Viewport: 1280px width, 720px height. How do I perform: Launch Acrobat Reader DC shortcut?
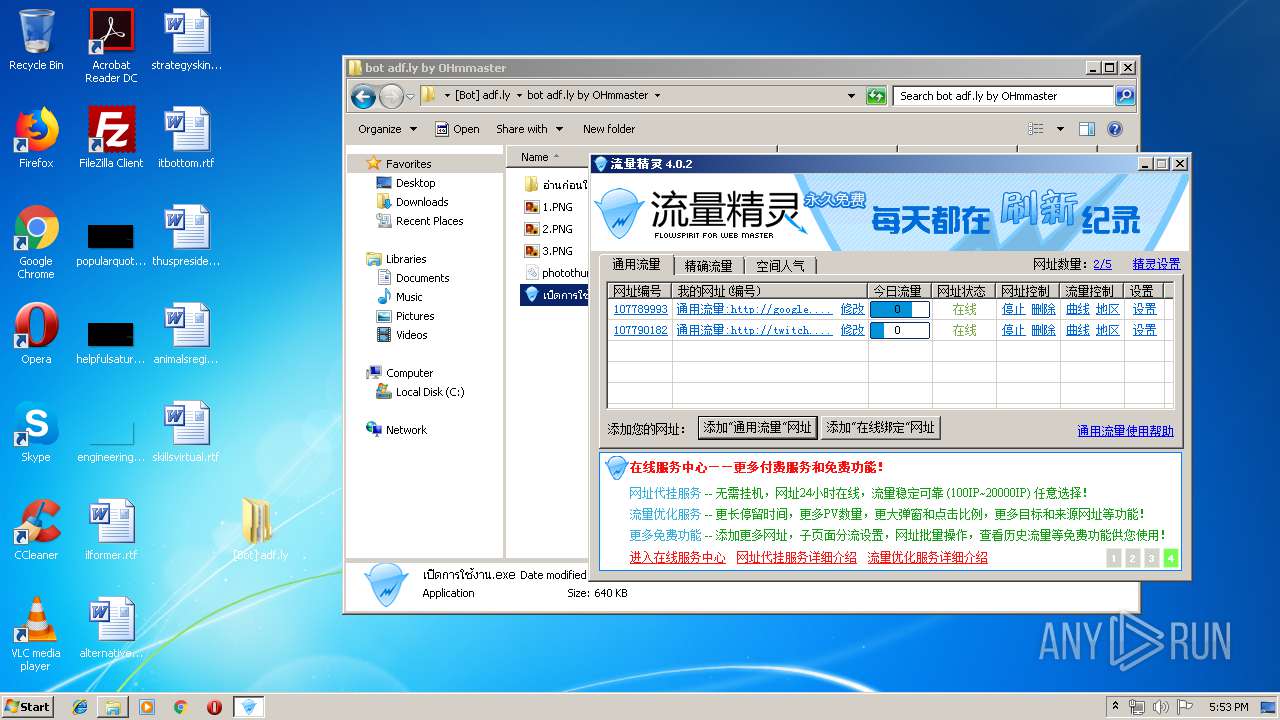111,46
